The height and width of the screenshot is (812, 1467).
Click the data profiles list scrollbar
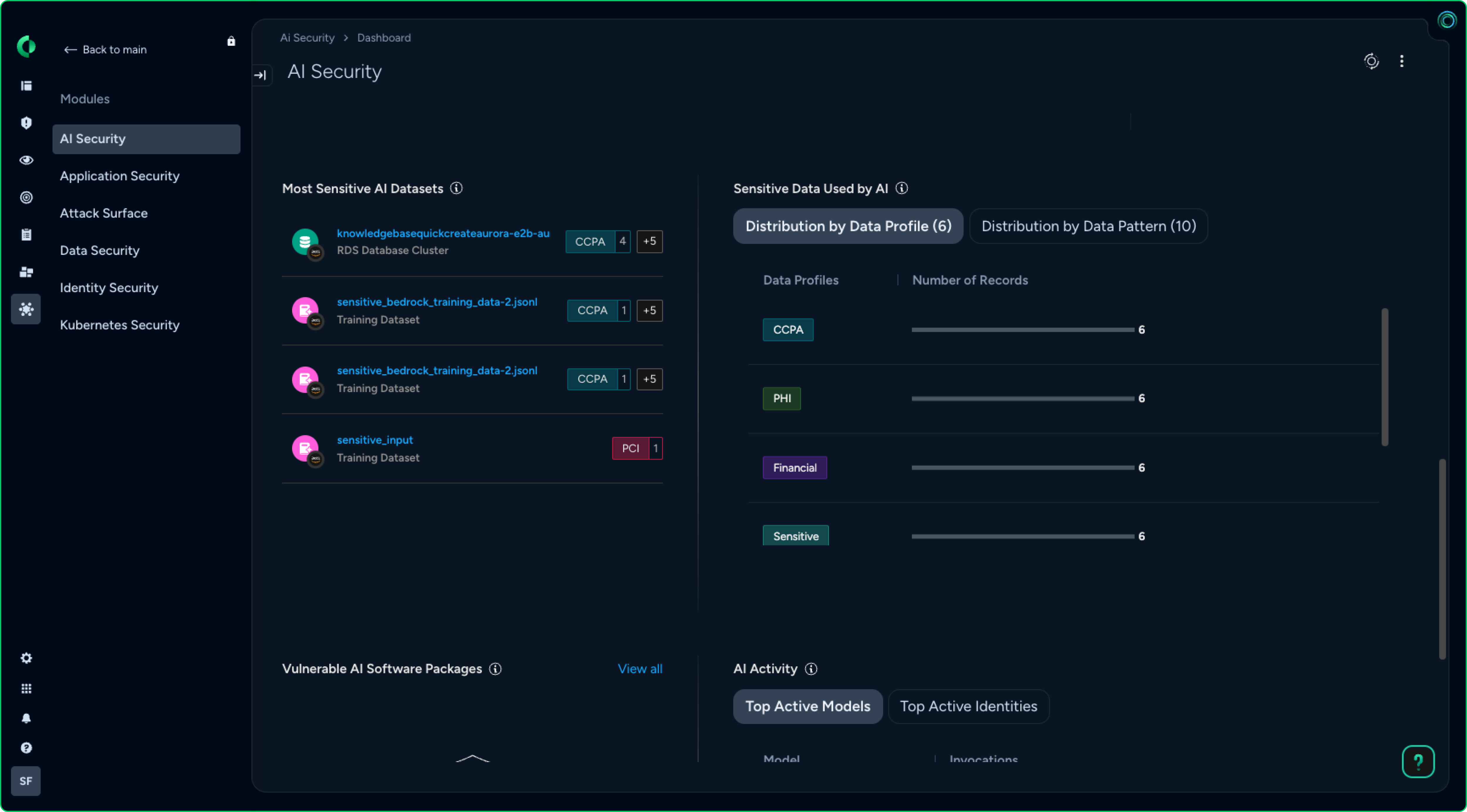1385,377
